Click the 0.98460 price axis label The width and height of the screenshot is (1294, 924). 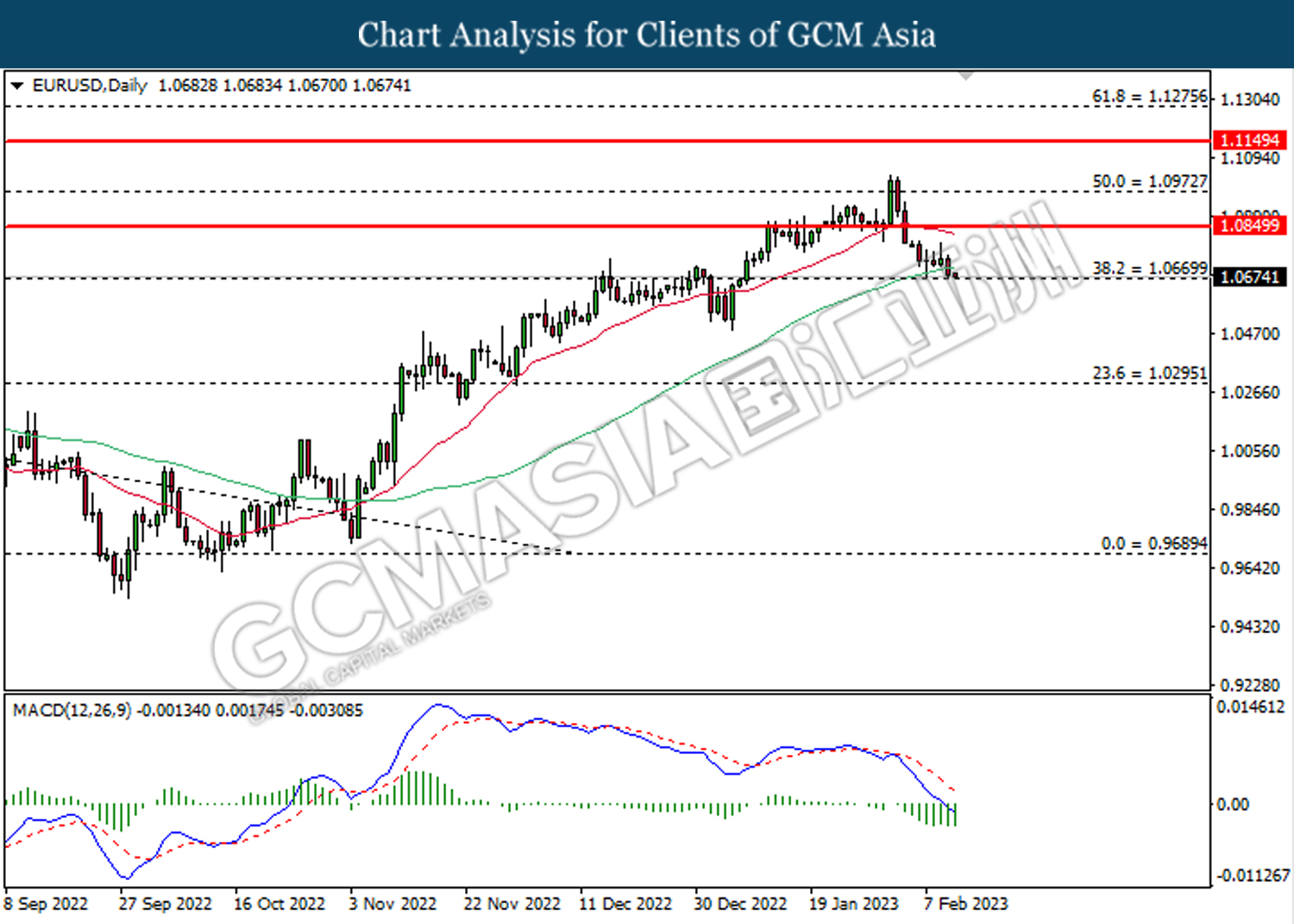pyautogui.click(x=1250, y=510)
